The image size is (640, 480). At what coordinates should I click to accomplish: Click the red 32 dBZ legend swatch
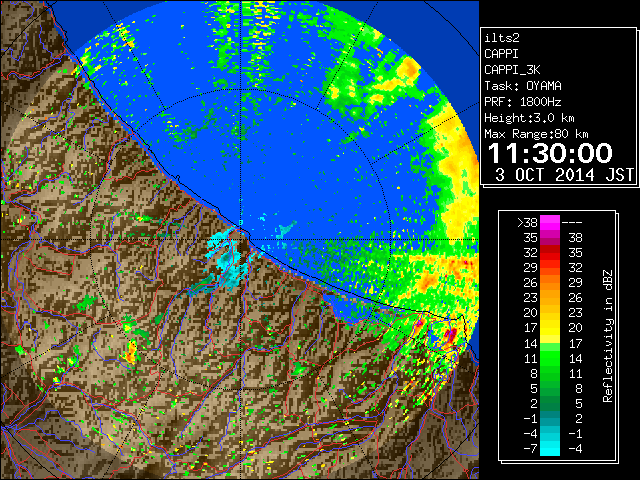(x=550, y=253)
